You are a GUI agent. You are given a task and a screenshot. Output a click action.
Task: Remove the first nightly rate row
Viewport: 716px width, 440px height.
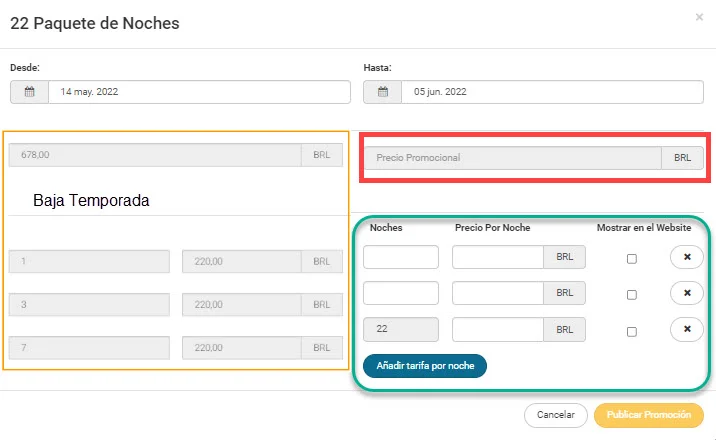pyautogui.click(x=686, y=257)
